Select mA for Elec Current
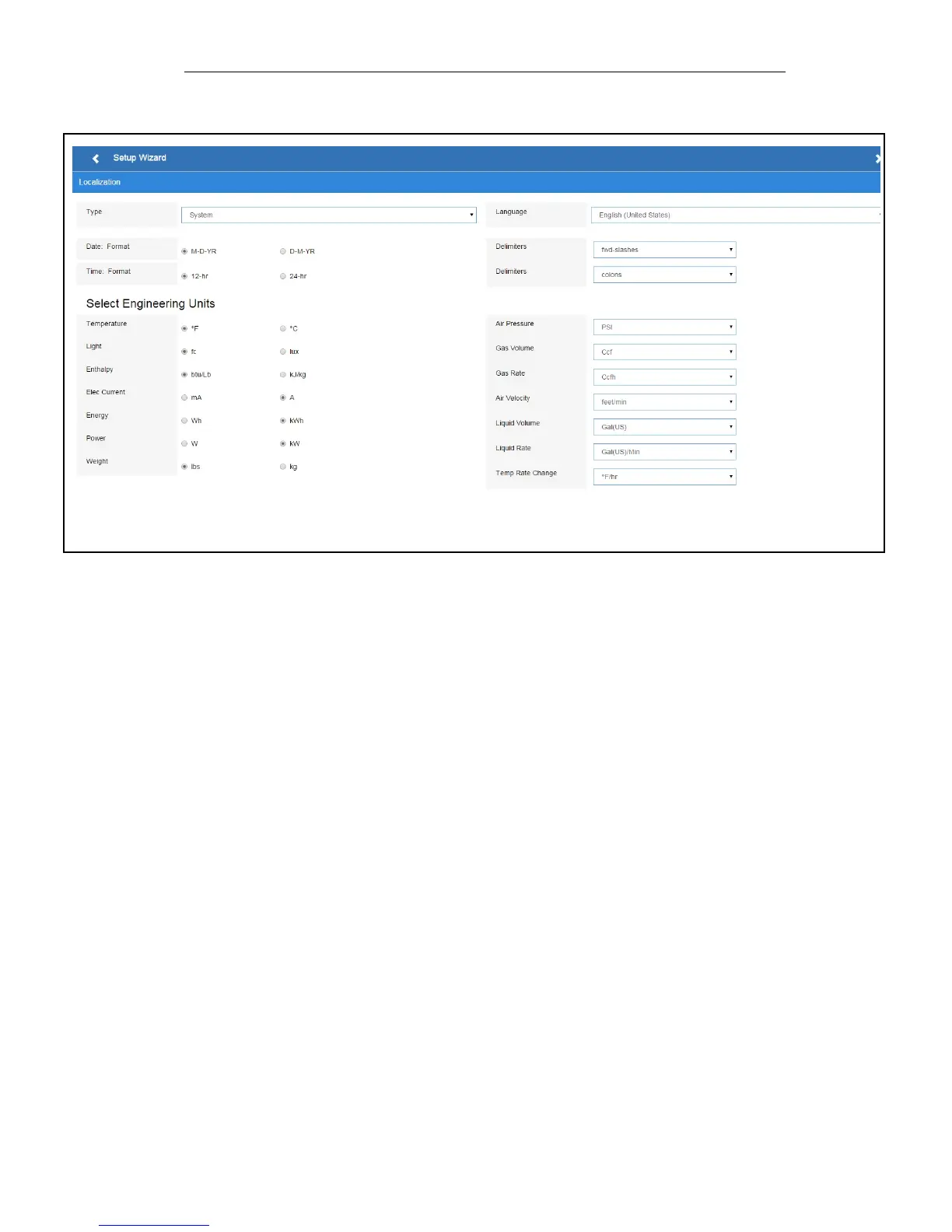Screen dimensions: 952x1232 pos(184,397)
